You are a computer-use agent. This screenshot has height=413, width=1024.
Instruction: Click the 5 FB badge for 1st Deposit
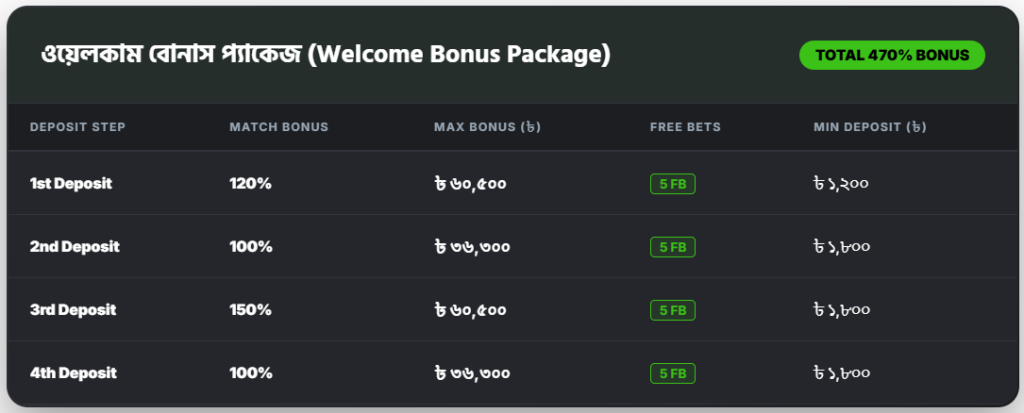[x=672, y=184]
